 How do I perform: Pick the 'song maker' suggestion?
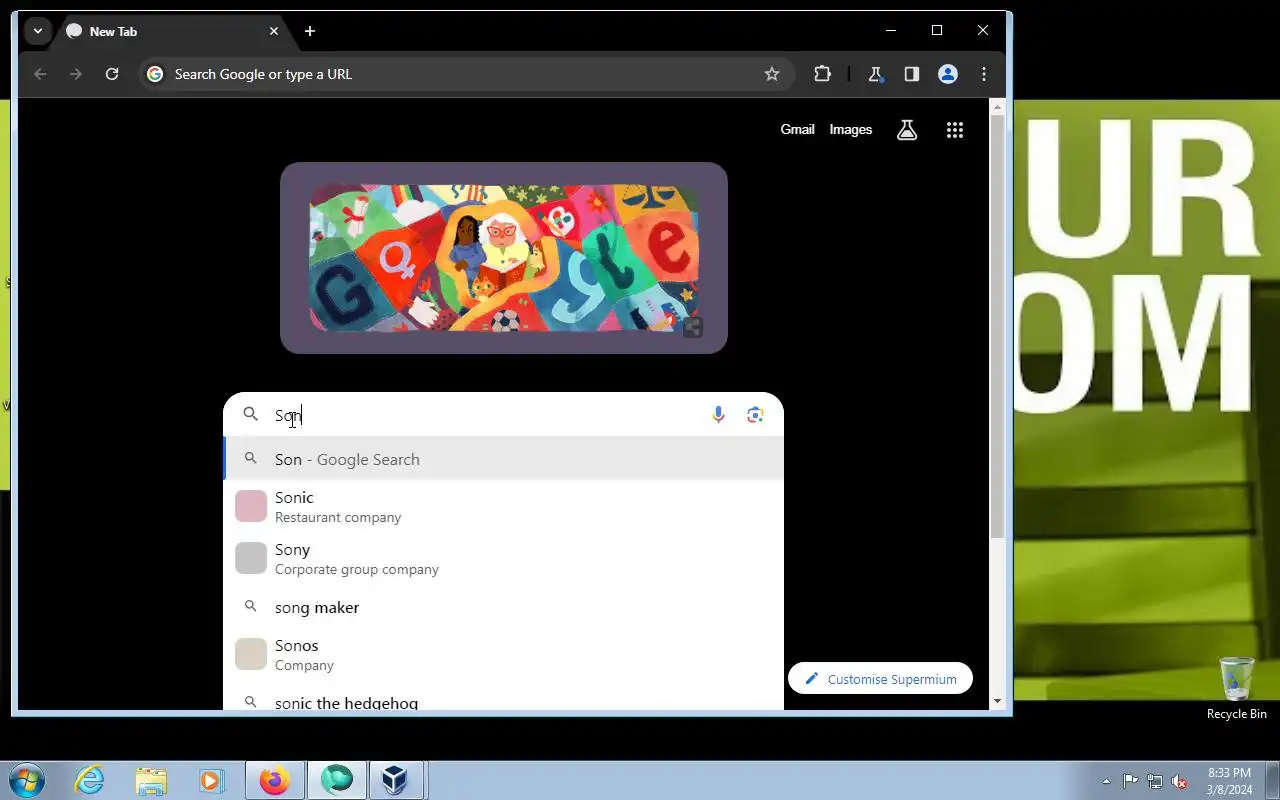504,607
